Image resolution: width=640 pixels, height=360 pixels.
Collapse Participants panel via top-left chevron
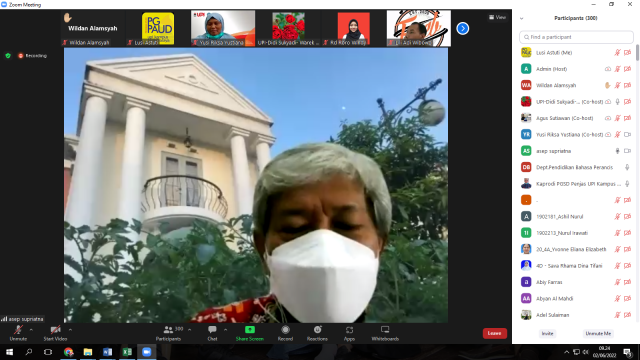522,18
